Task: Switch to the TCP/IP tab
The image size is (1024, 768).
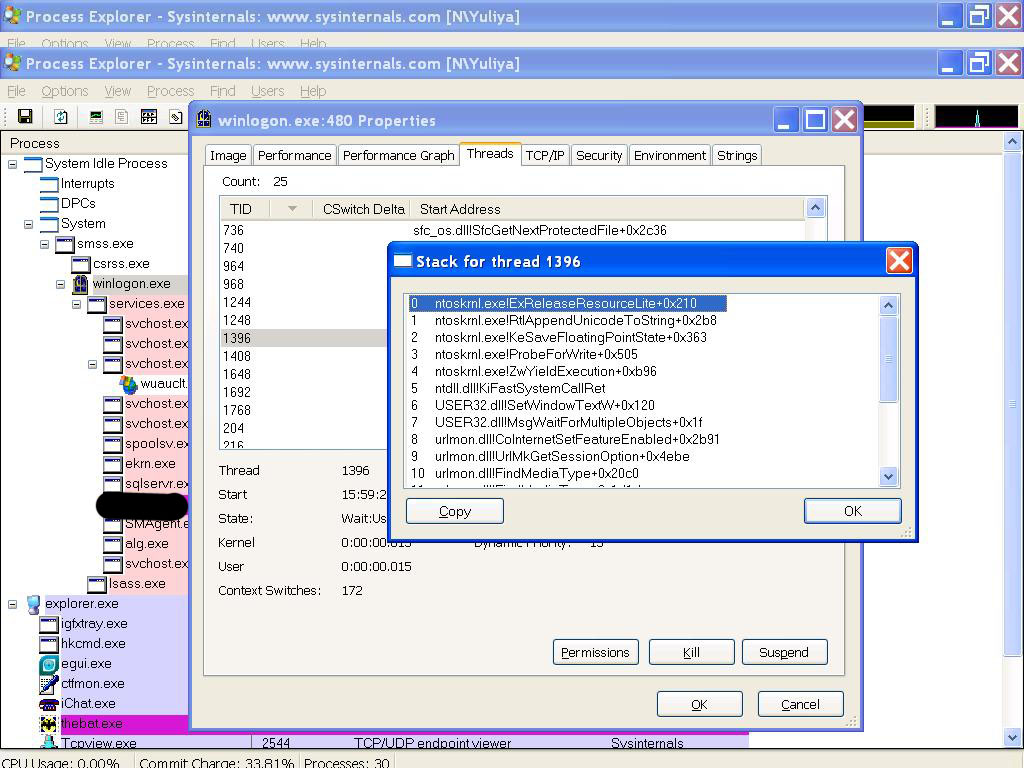Action: [x=545, y=155]
